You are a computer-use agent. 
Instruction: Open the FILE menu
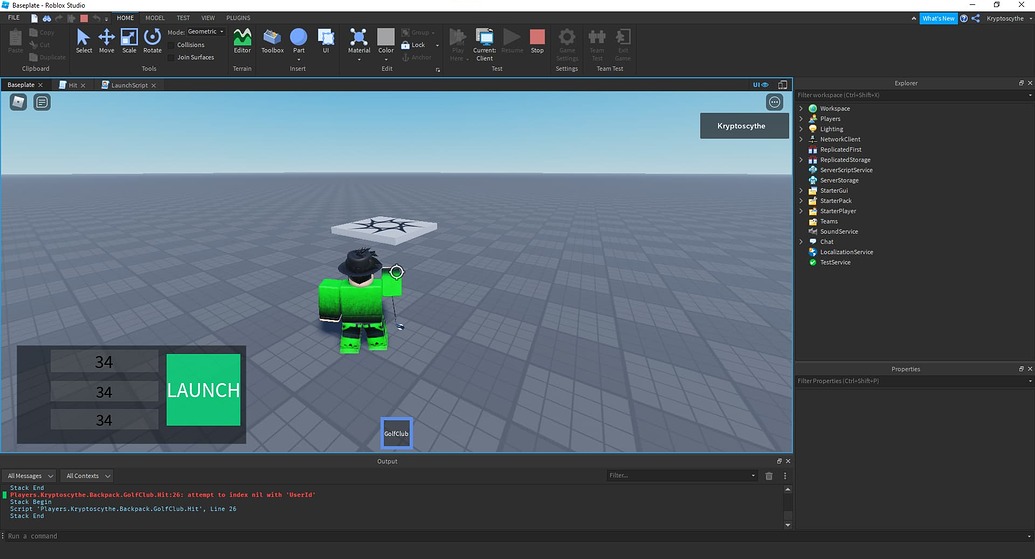14,18
